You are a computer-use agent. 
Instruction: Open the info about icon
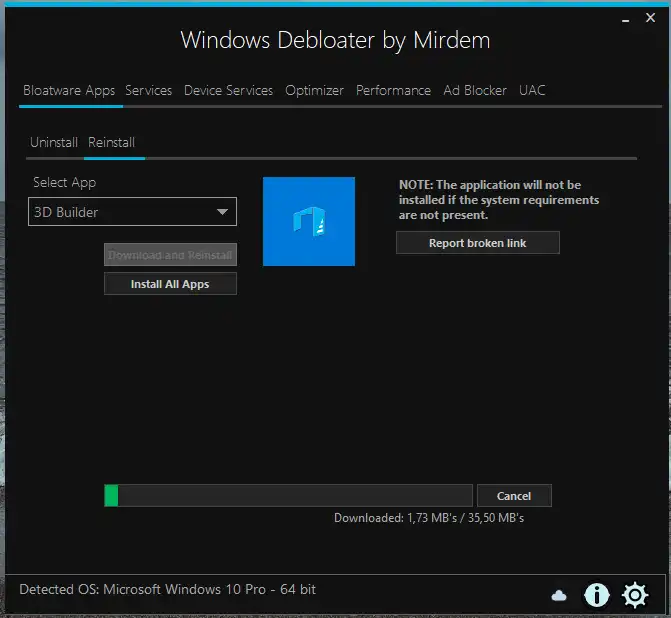pos(597,595)
